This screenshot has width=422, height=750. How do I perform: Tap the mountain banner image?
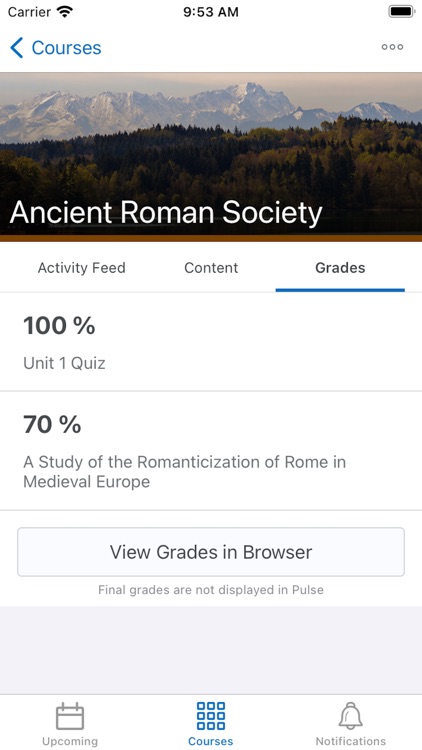tap(211, 157)
